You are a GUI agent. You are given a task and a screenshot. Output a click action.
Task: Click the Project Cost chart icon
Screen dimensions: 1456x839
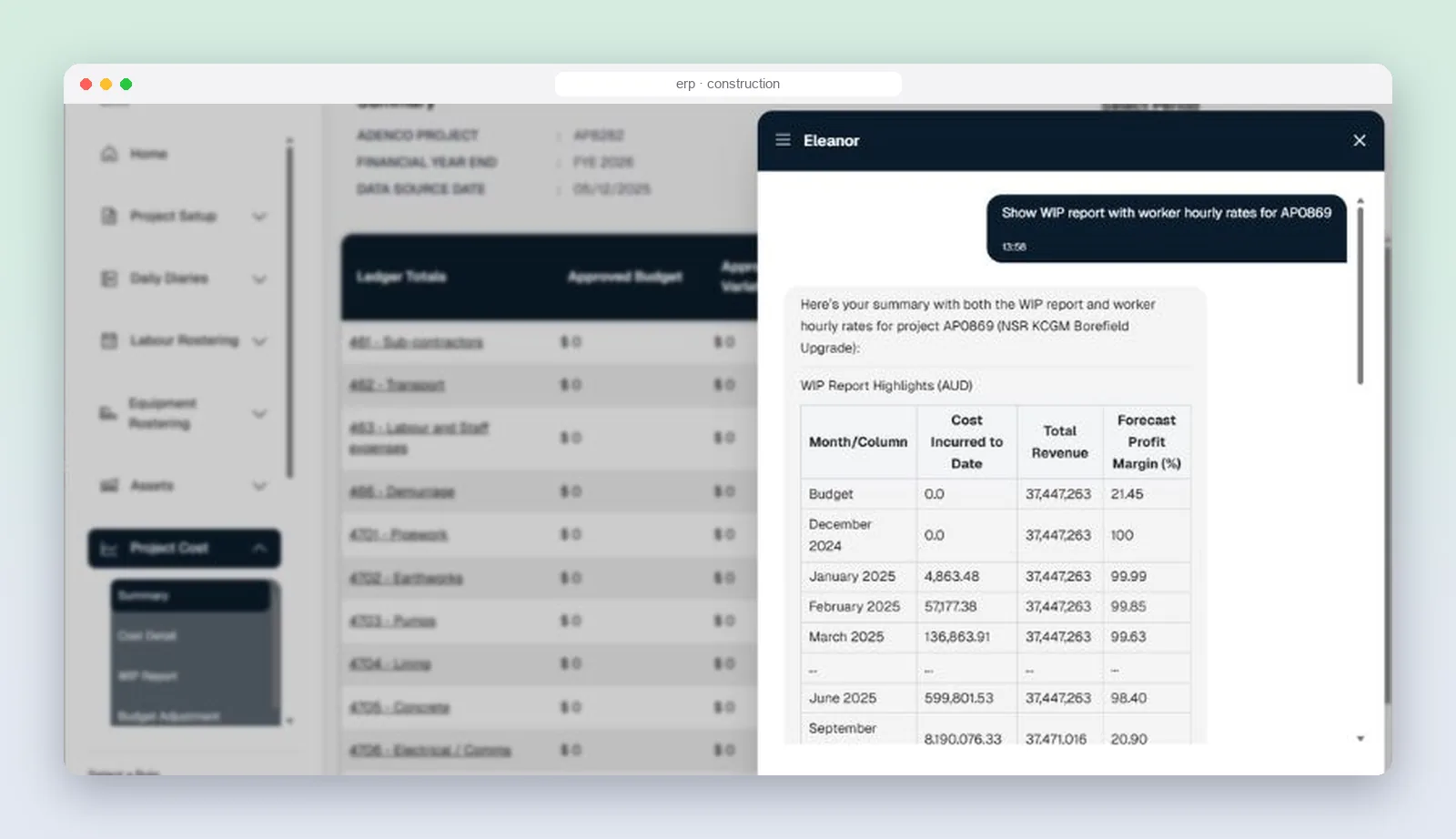109,548
